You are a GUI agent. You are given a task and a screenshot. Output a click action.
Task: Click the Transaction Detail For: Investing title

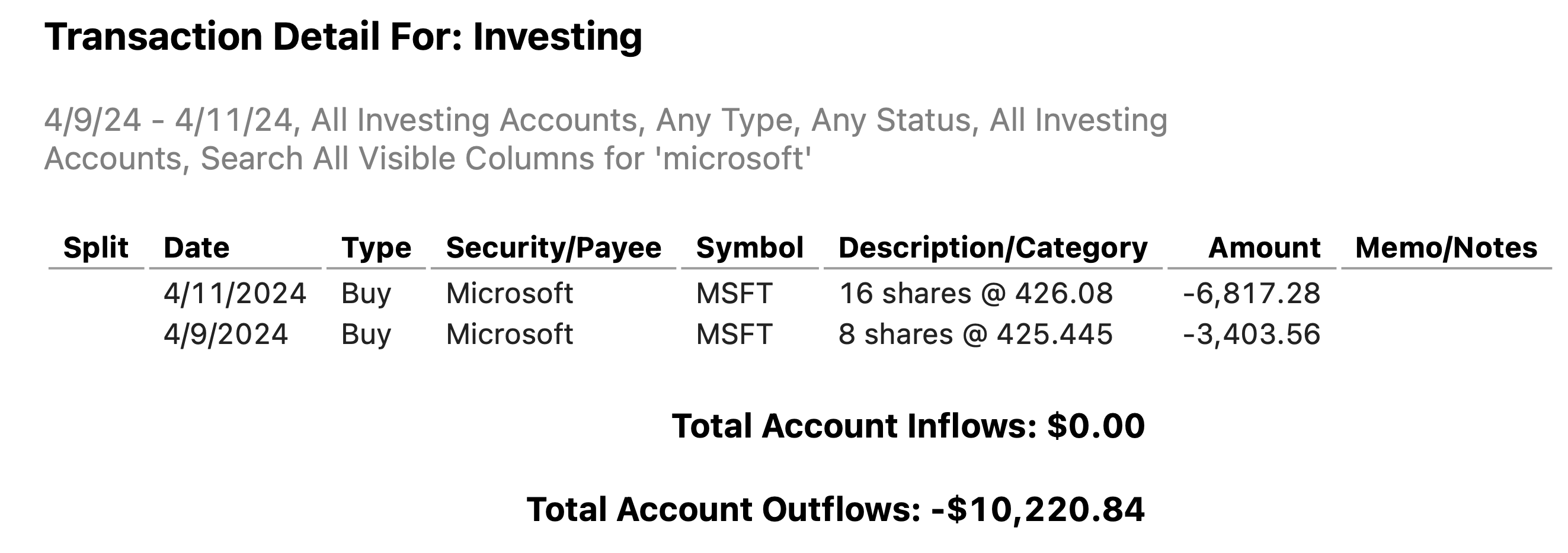pos(343,37)
